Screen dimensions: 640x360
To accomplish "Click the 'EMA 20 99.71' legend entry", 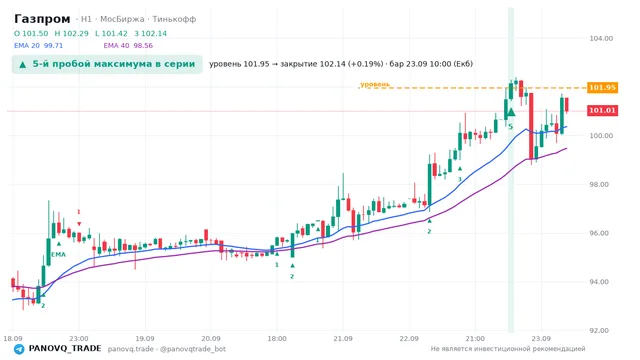I will pyautogui.click(x=38, y=45).
